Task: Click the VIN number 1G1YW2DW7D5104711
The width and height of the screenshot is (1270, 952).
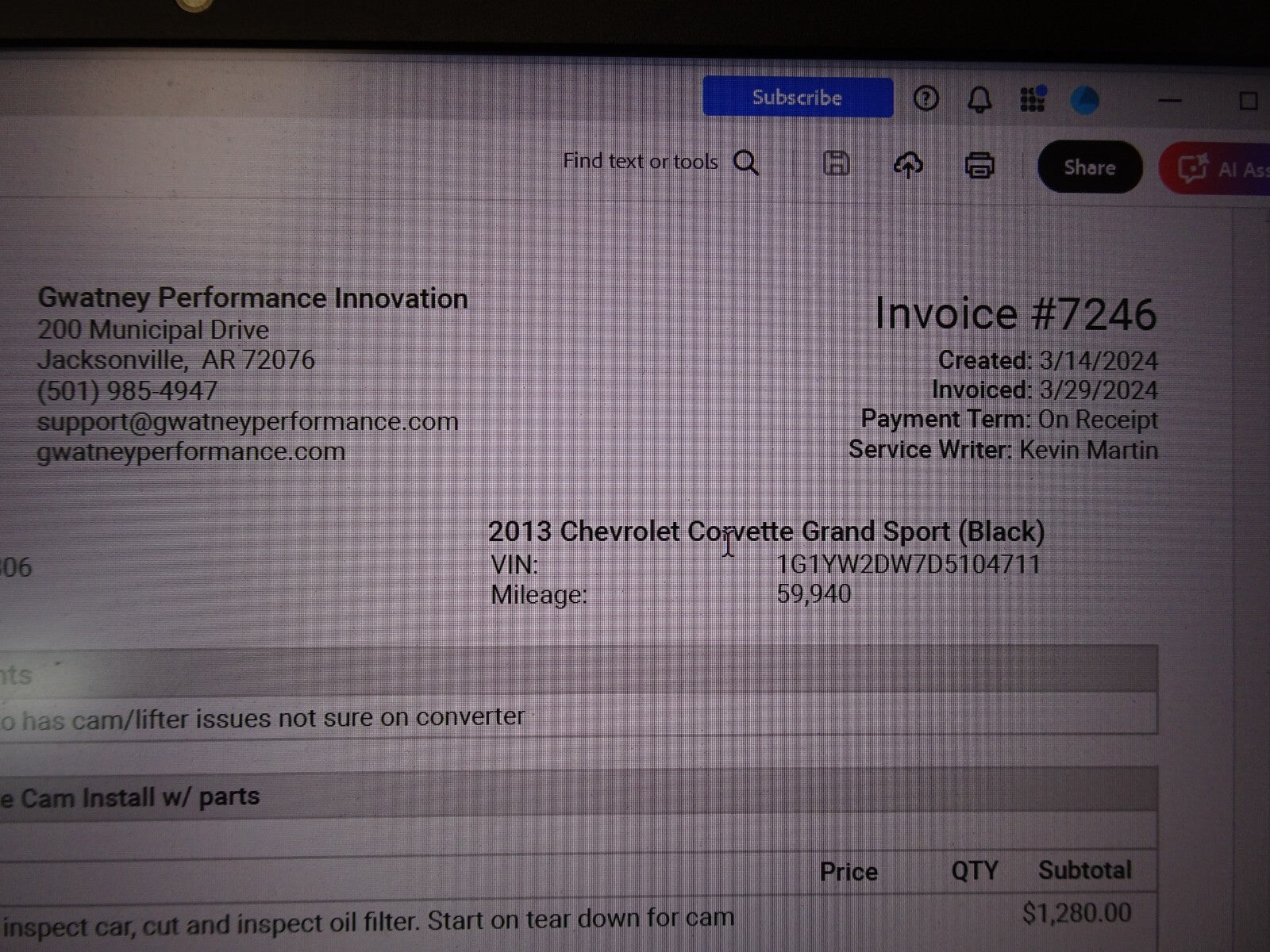Action: point(908,564)
